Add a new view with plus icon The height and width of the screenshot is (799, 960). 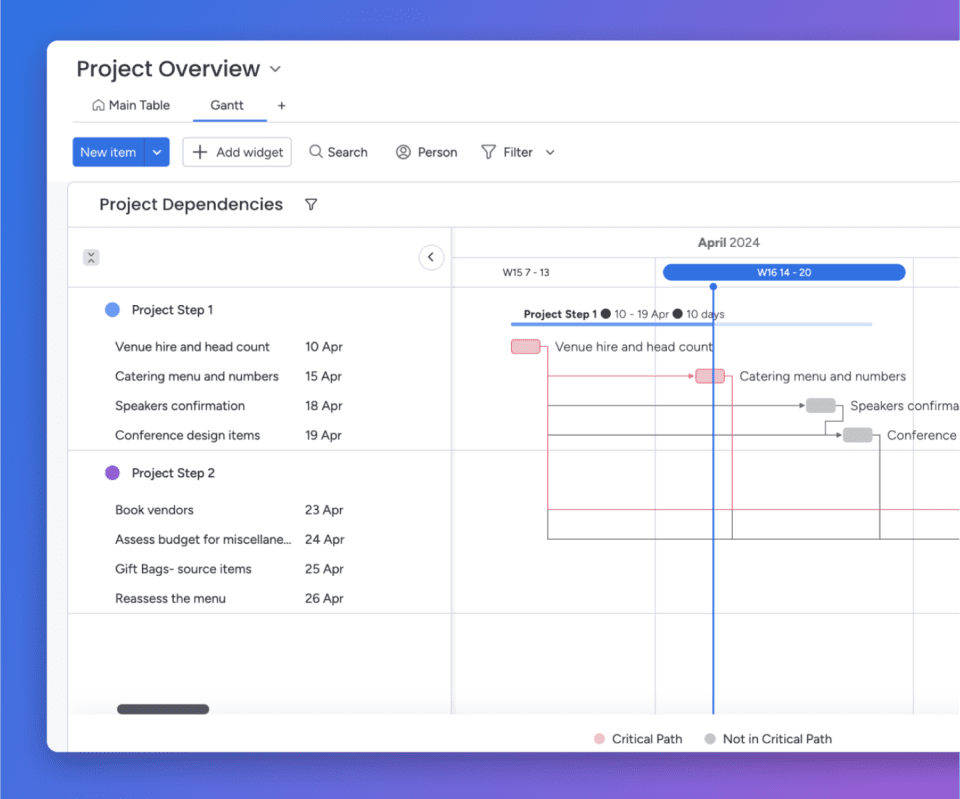(282, 105)
